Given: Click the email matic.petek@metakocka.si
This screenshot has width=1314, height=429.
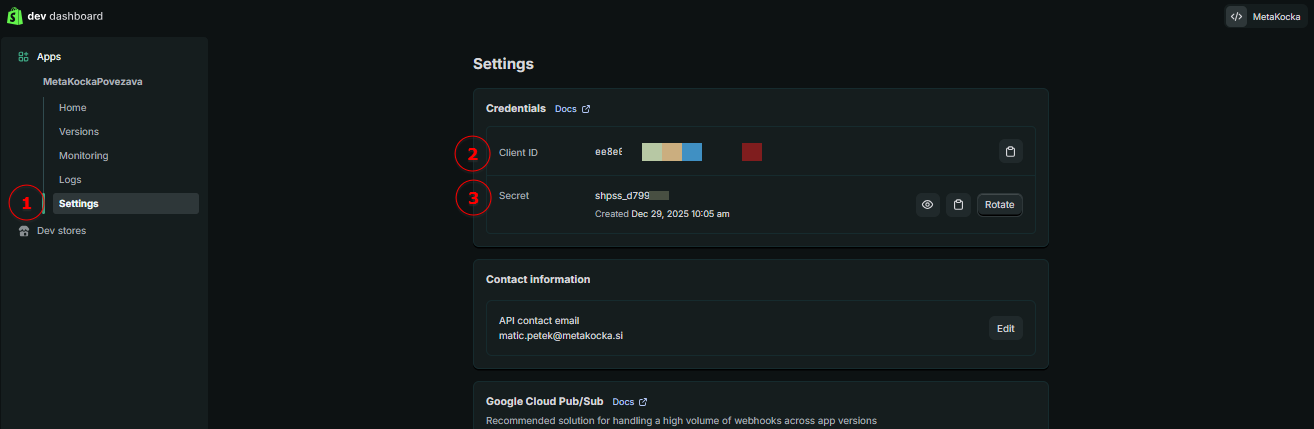Looking at the screenshot, I should pyautogui.click(x=561, y=336).
